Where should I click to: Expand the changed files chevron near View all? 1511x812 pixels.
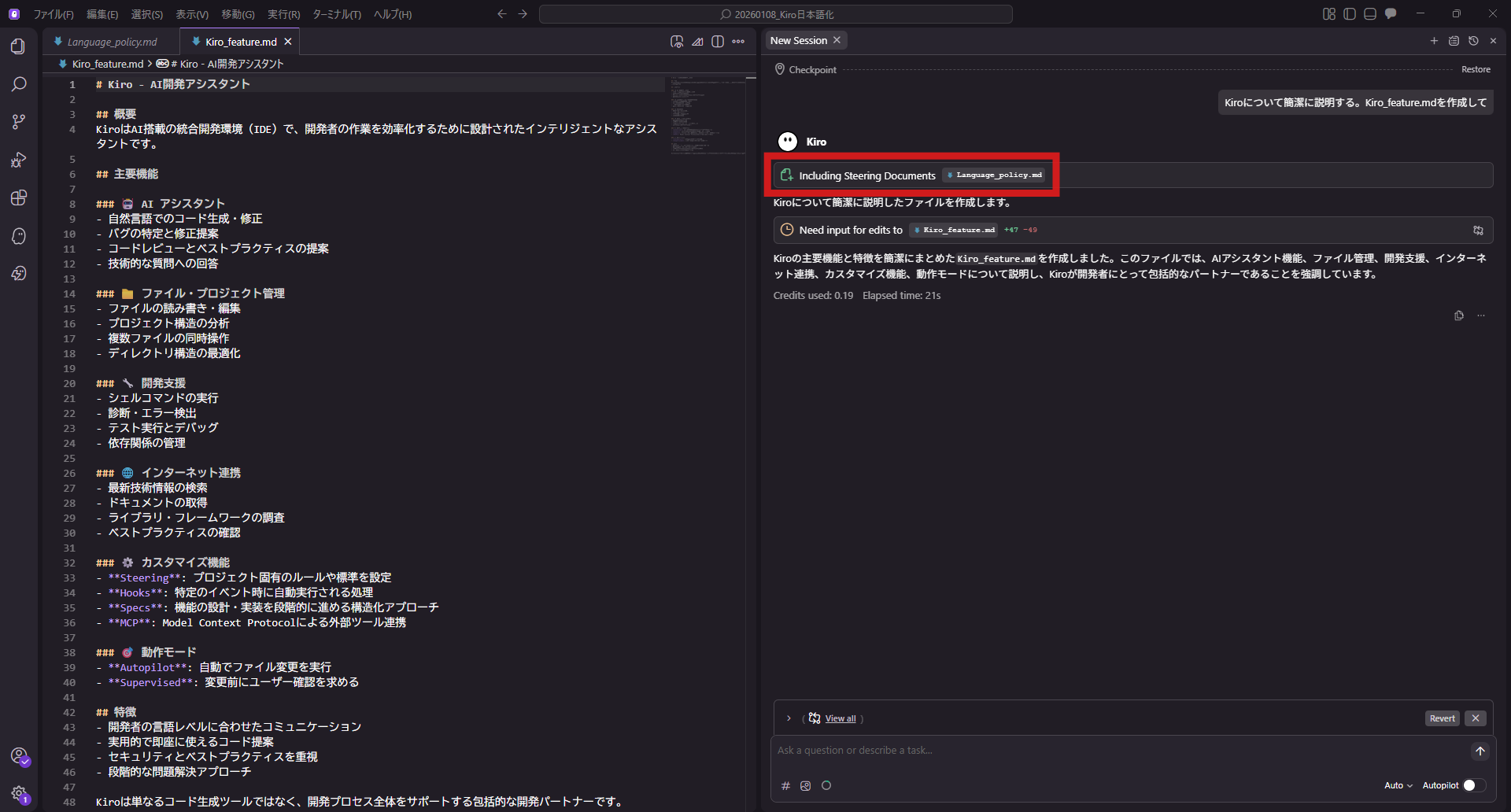pyautogui.click(x=788, y=718)
